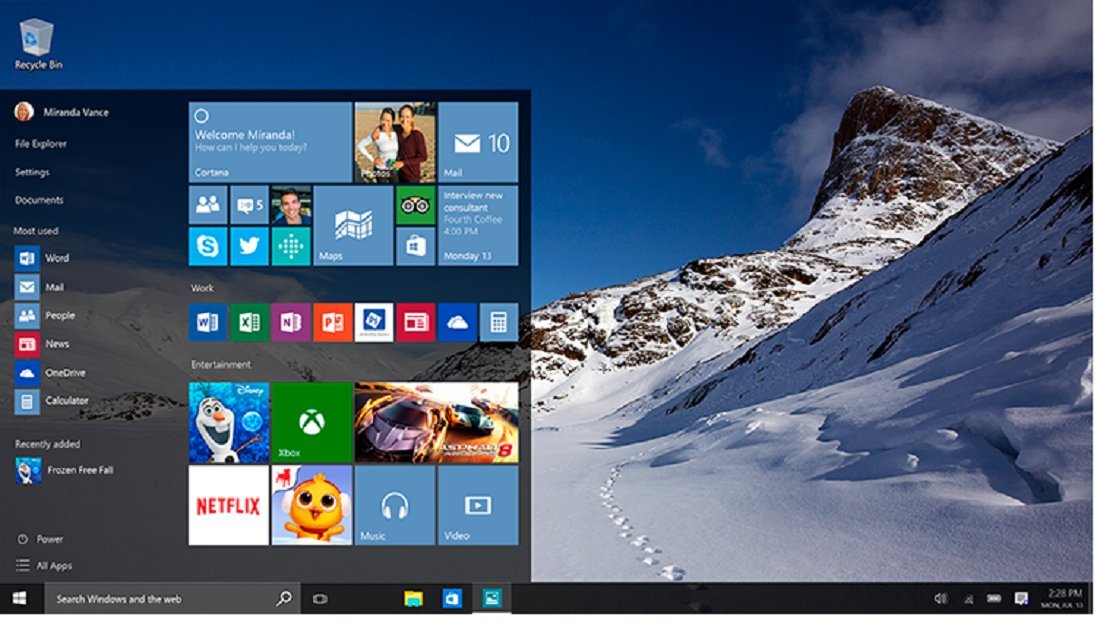Launch News from Most used list

42,344
